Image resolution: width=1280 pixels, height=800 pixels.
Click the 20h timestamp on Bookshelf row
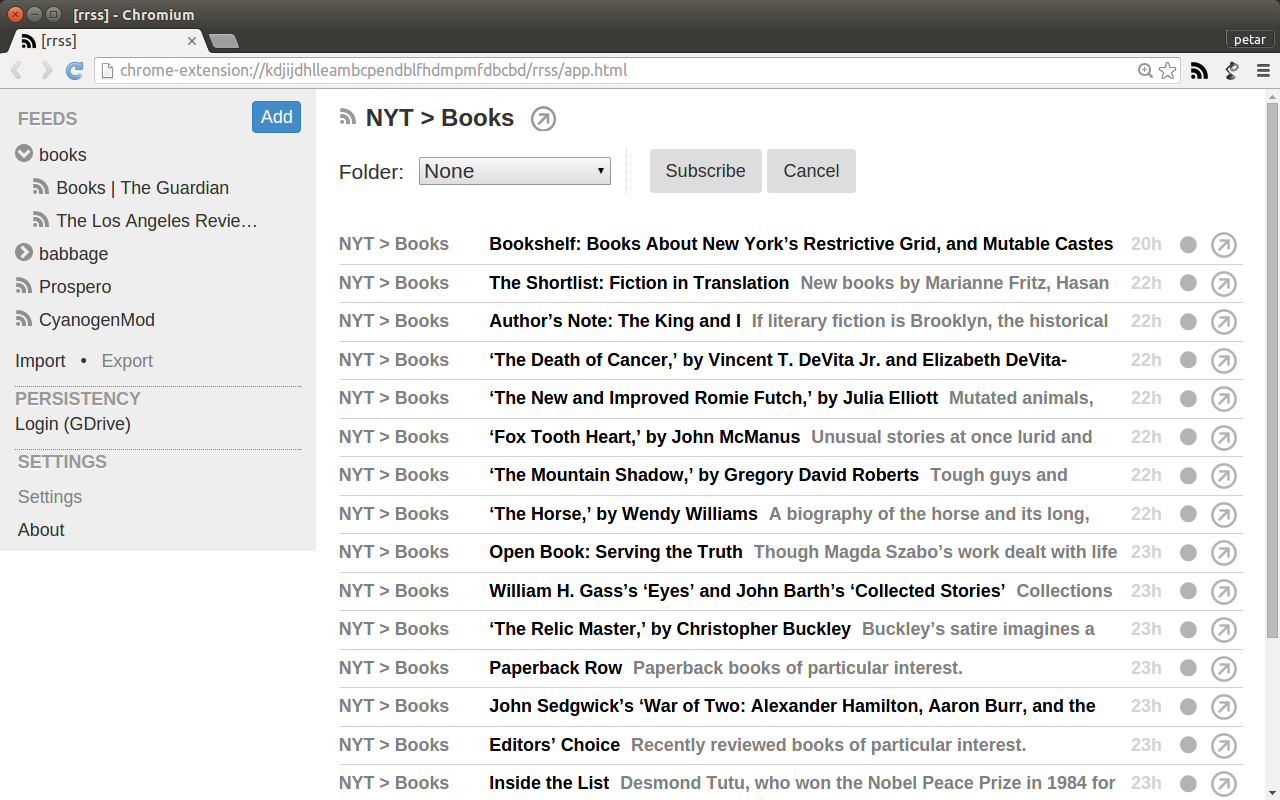pos(1146,244)
